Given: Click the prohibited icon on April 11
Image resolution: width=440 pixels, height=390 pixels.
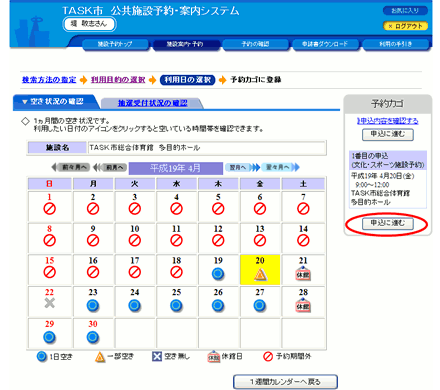Looking at the screenshot, I should [x=176, y=240].
